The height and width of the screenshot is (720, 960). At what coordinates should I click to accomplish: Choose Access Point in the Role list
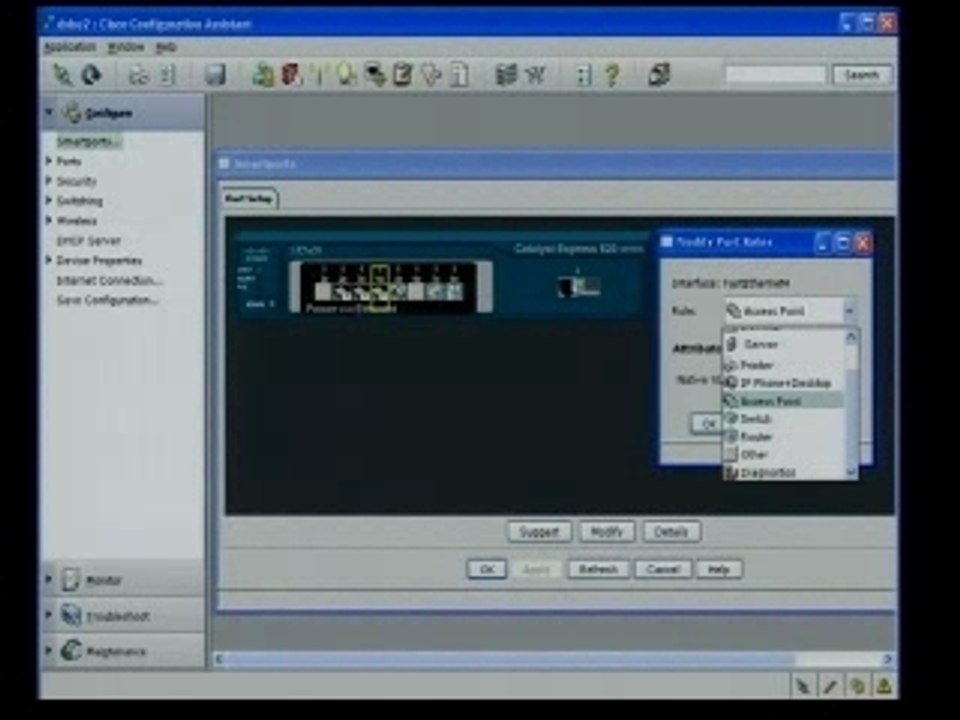point(784,401)
